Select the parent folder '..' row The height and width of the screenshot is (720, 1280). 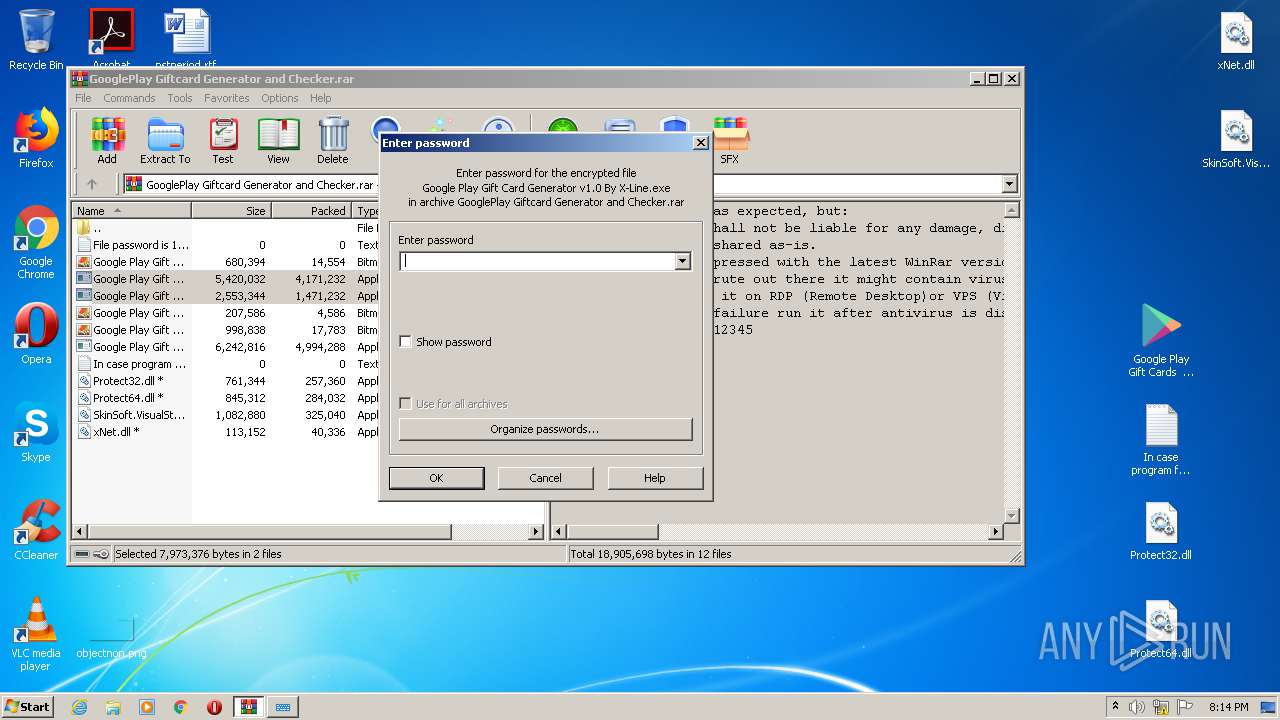225,228
